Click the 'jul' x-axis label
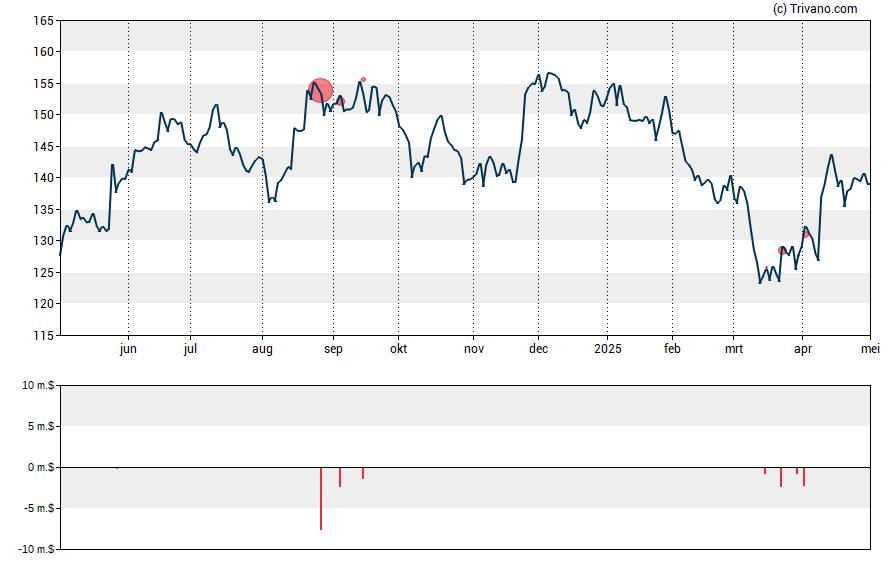888x565 pixels. click(x=190, y=349)
